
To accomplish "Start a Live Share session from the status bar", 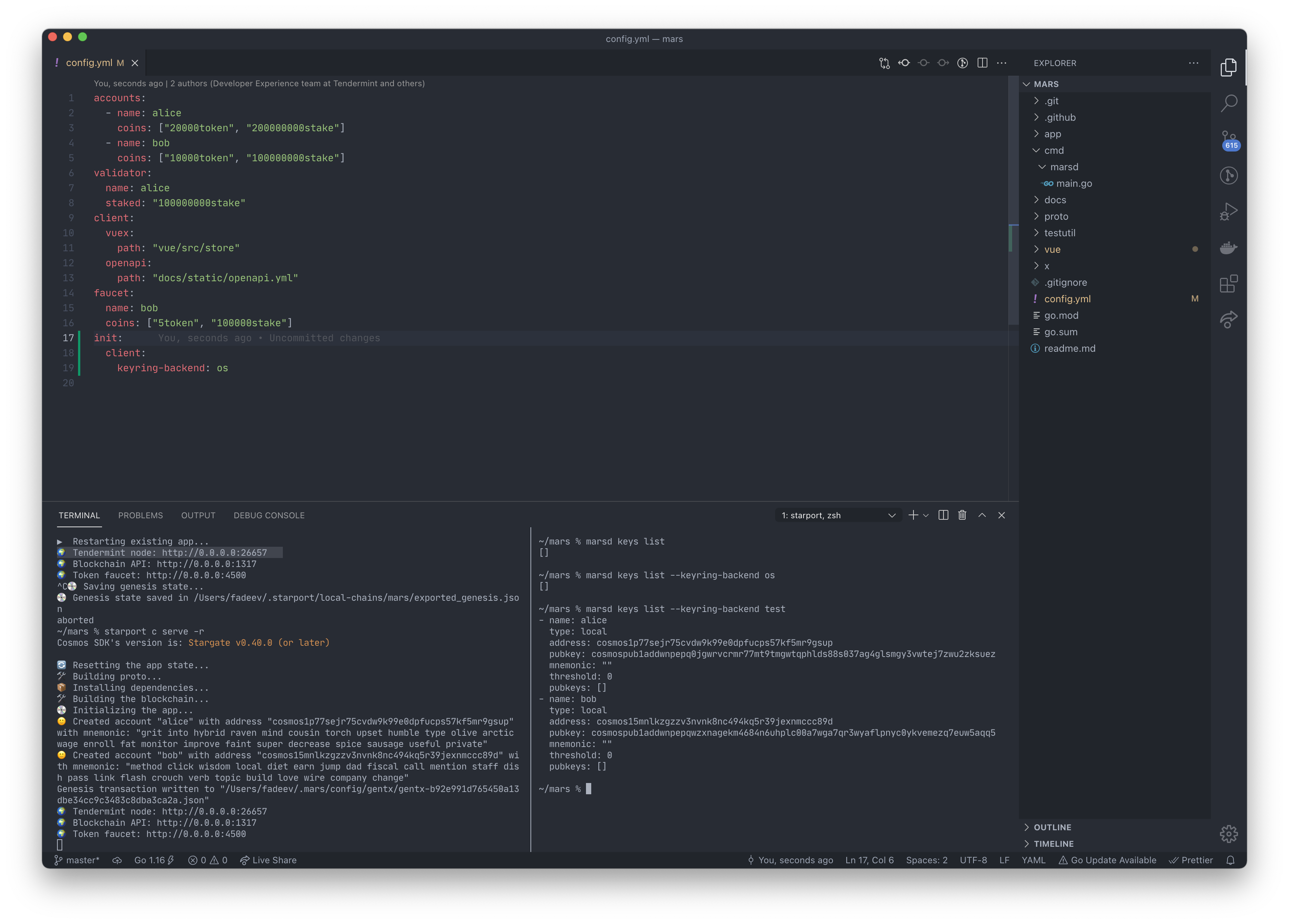I will coord(268,860).
